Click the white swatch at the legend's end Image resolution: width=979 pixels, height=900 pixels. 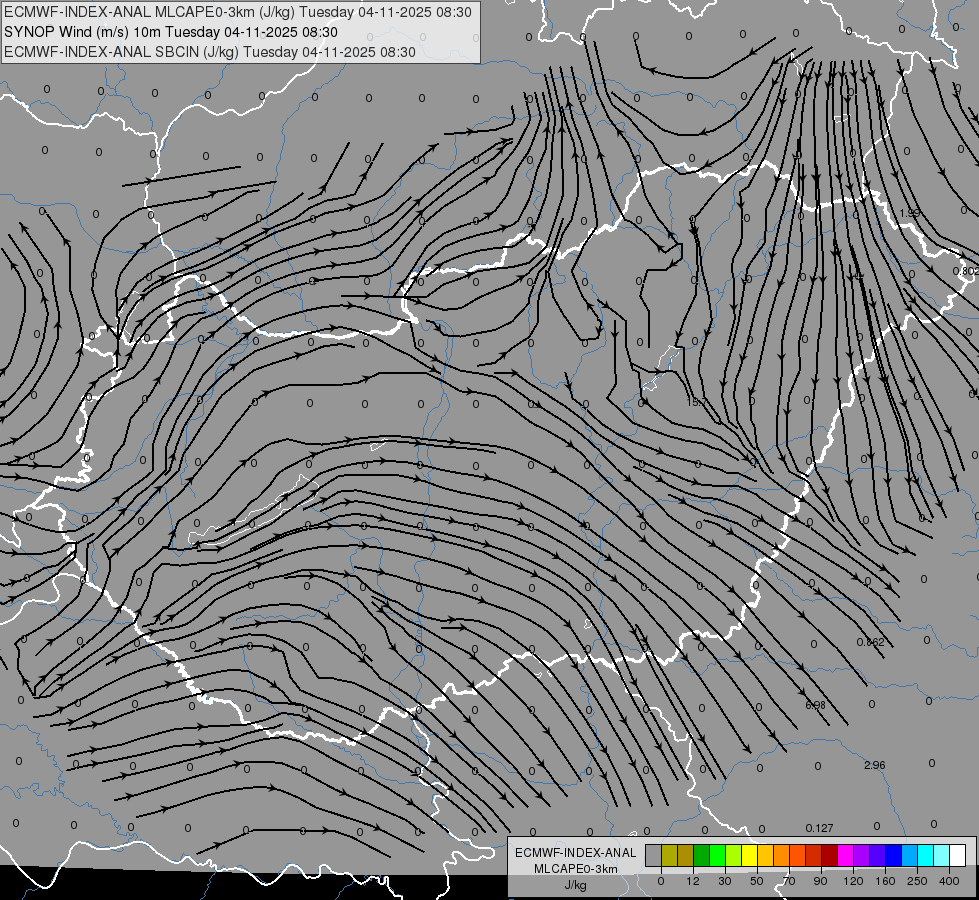coord(958,855)
